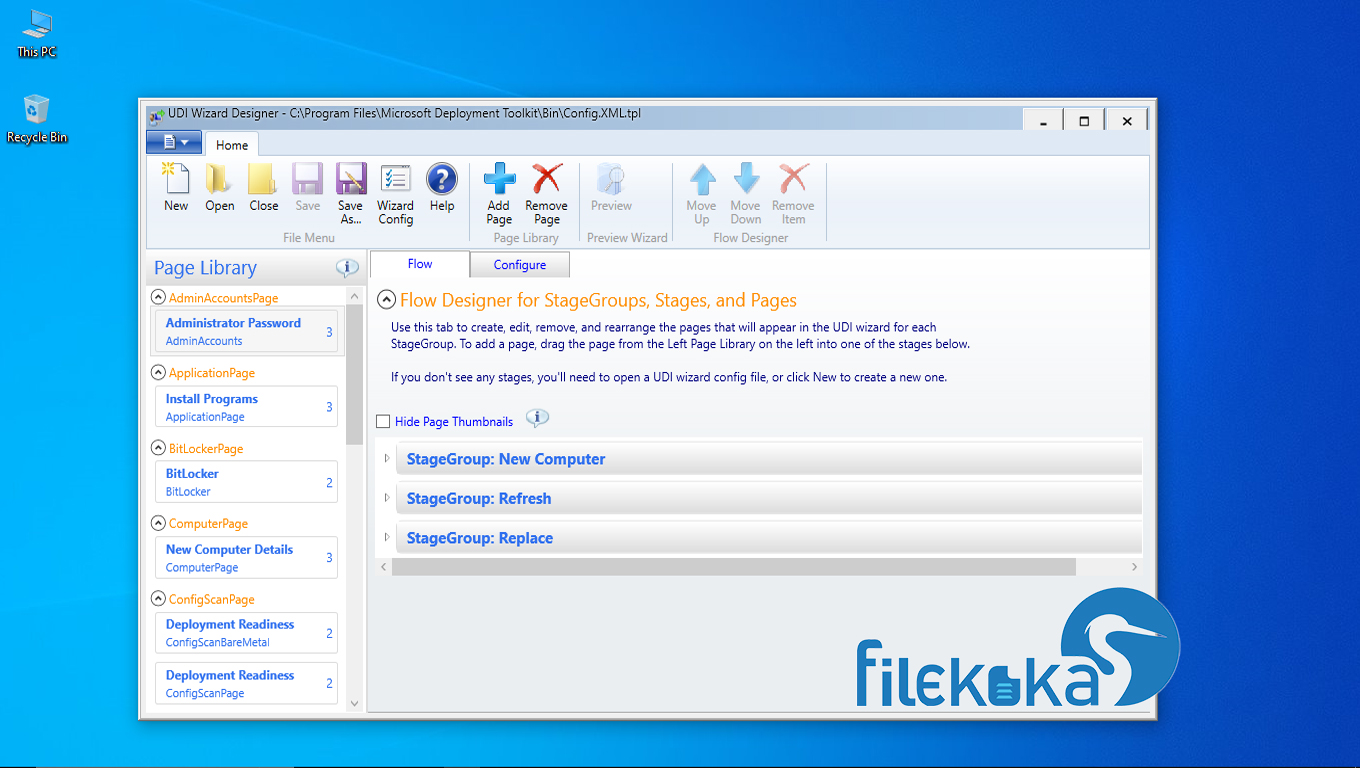
Task: Click Flow Designer horizontal scrollbar thumb
Action: click(733, 567)
